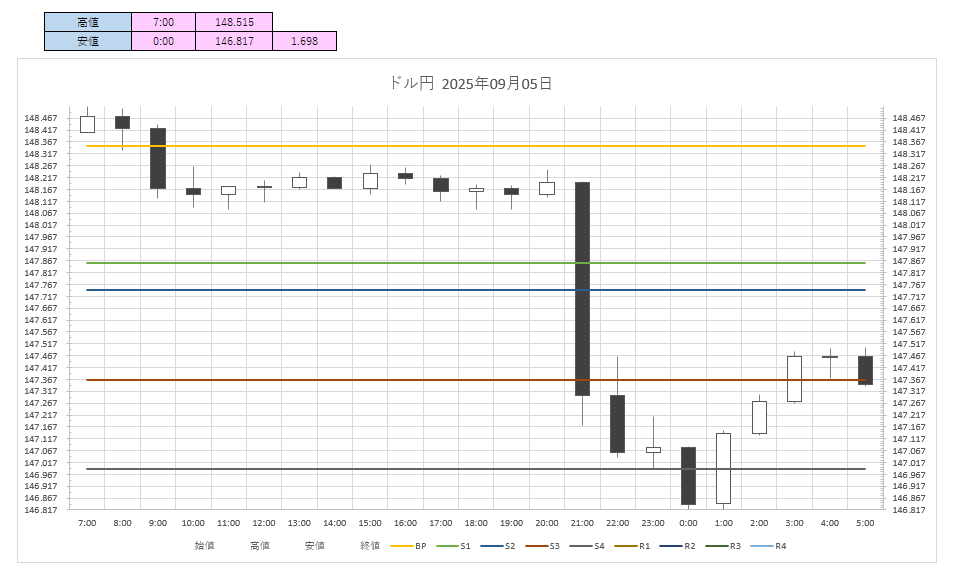Select the 7:00 time cell beside 高値
The height and width of the screenshot is (580, 955).
pyautogui.click(x=163, y=22)
